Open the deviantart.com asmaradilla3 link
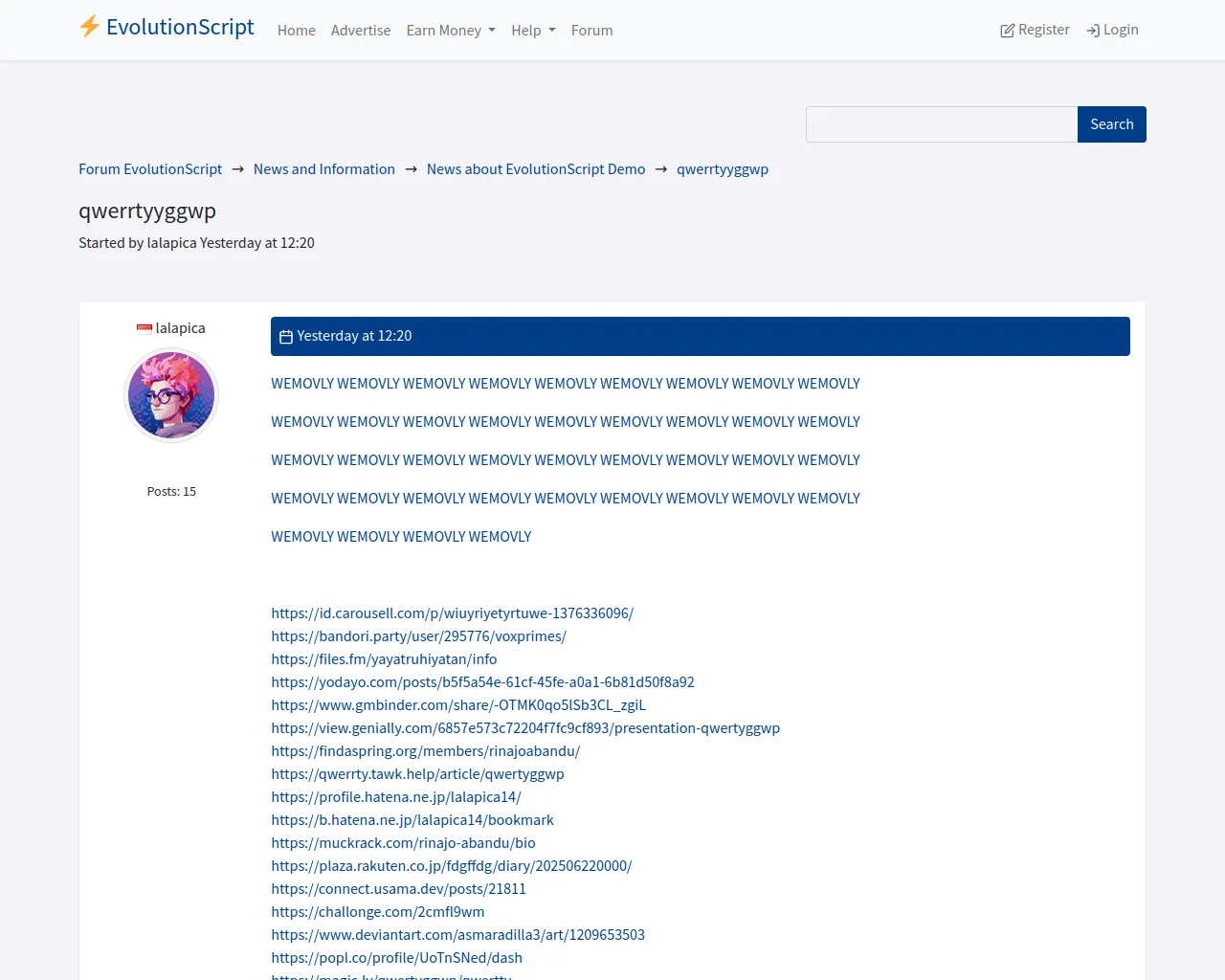This screenshot has width=1225, height=980. (x=457, y=935)
